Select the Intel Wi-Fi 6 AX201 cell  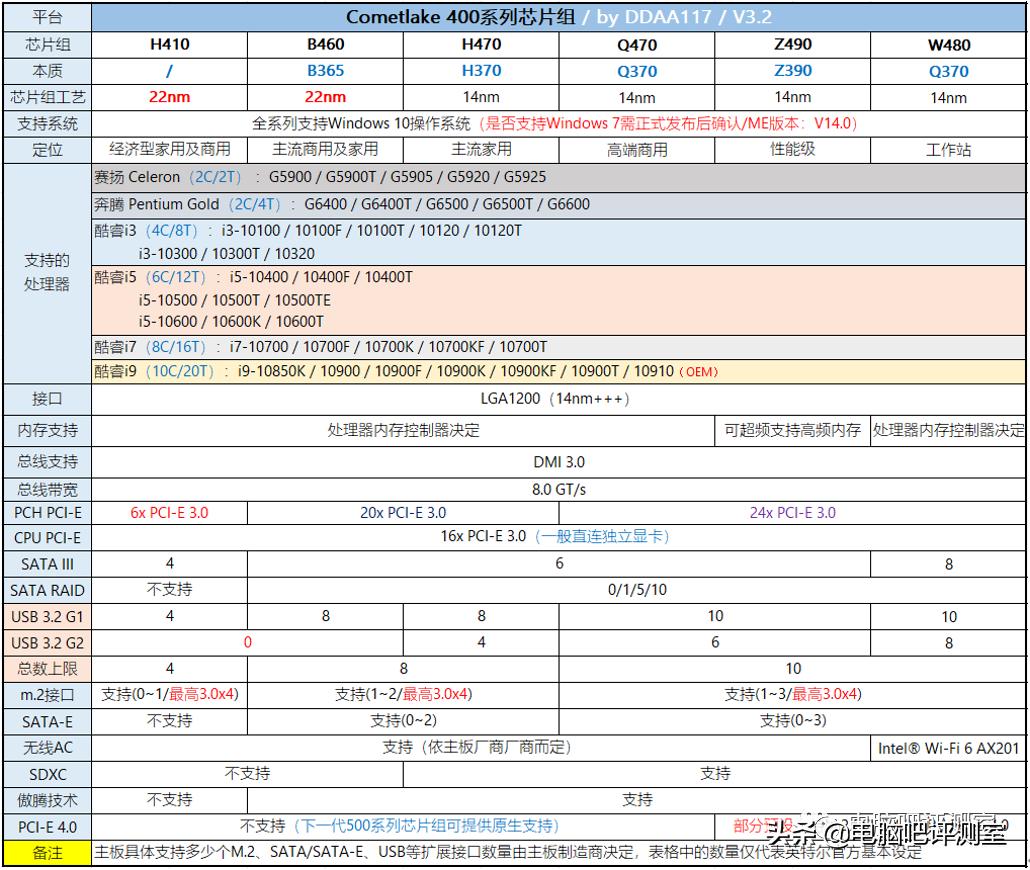(948, 747)
